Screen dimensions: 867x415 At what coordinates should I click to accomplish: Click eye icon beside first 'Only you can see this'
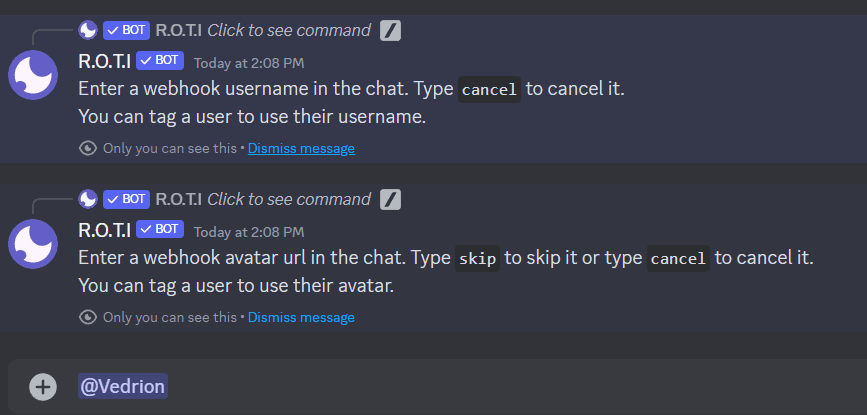[88, 149]
